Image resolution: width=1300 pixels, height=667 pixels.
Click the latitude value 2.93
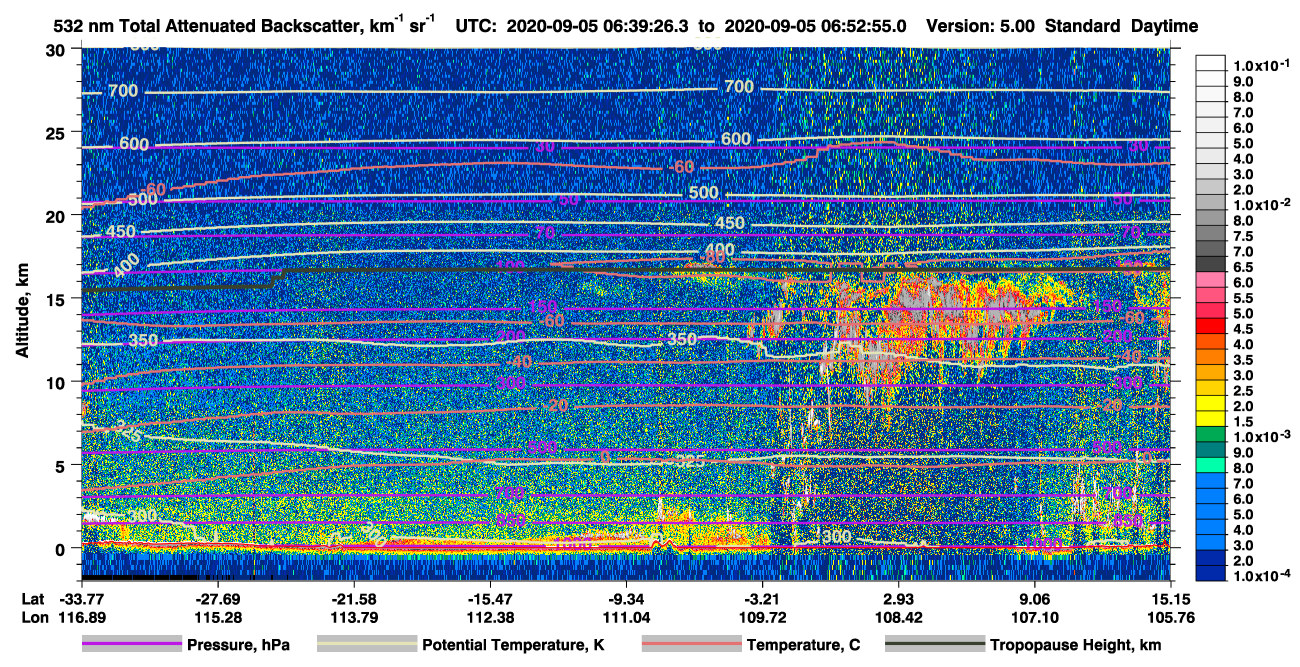click(x=899, y=599)
